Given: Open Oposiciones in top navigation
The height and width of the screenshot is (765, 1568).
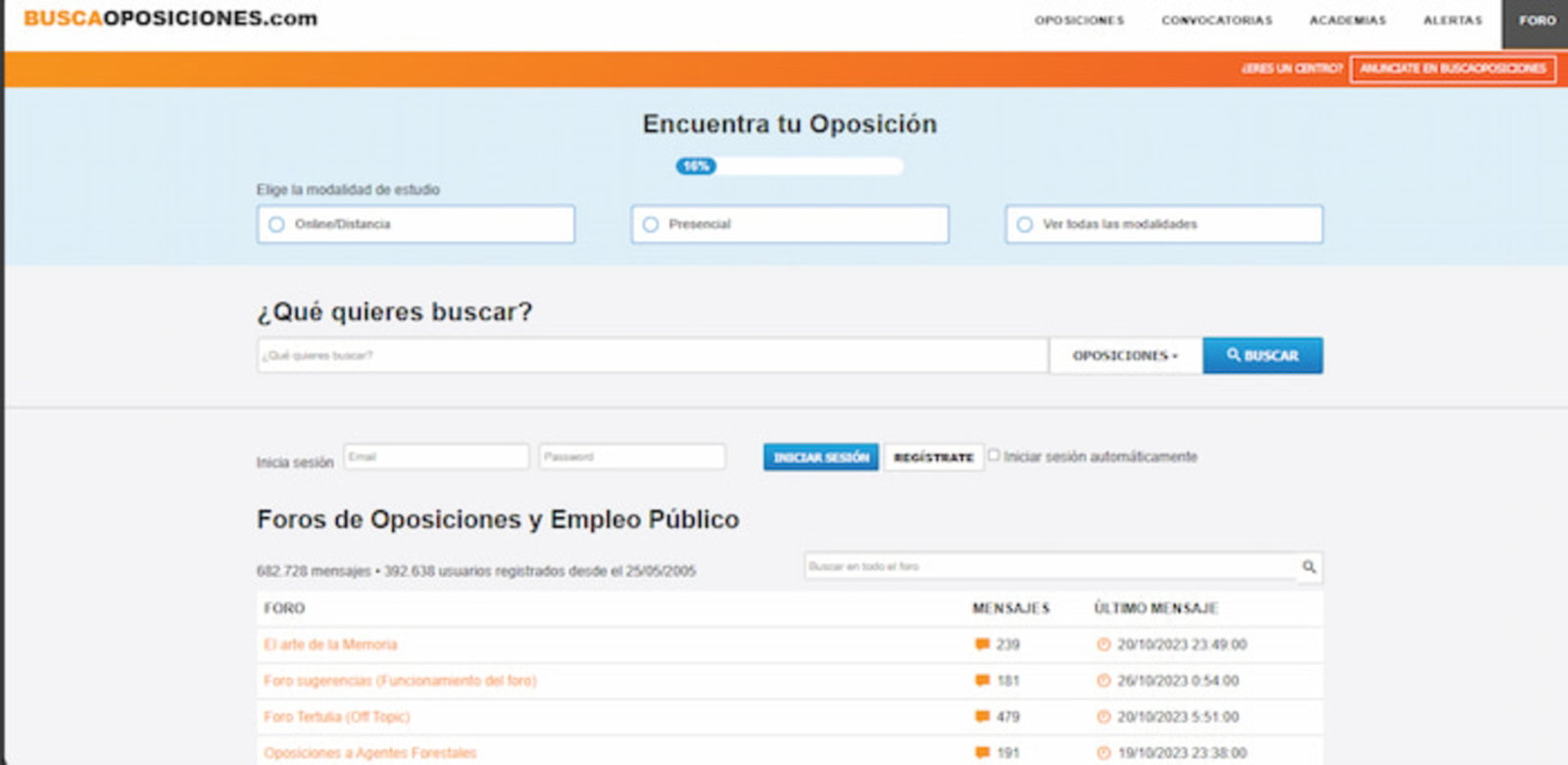Looking at the screenshot, I should coord(1080,21).
